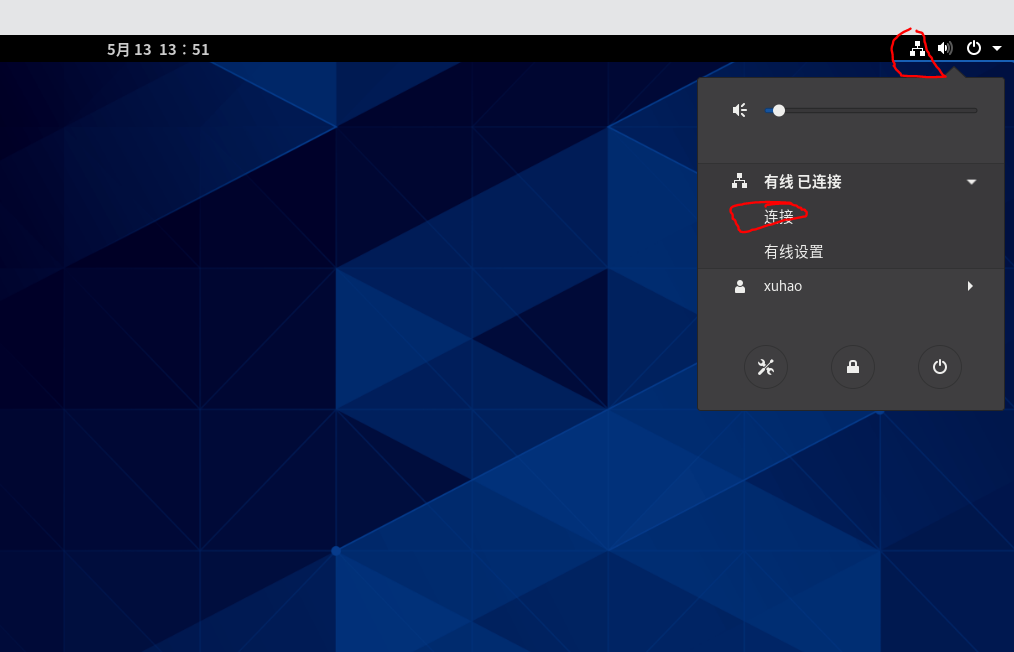Select the xuhao user entry
This screenshot has width=1014, height=652.
[x=783, y=286]
